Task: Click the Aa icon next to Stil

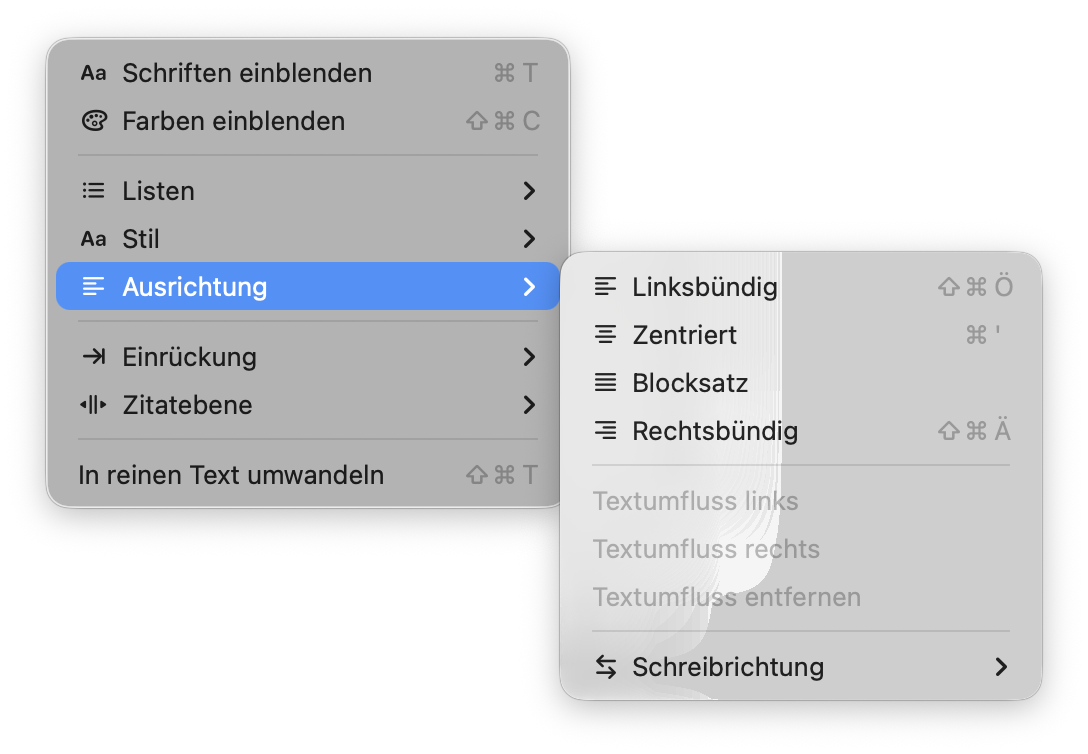Action: click(93, 239)
